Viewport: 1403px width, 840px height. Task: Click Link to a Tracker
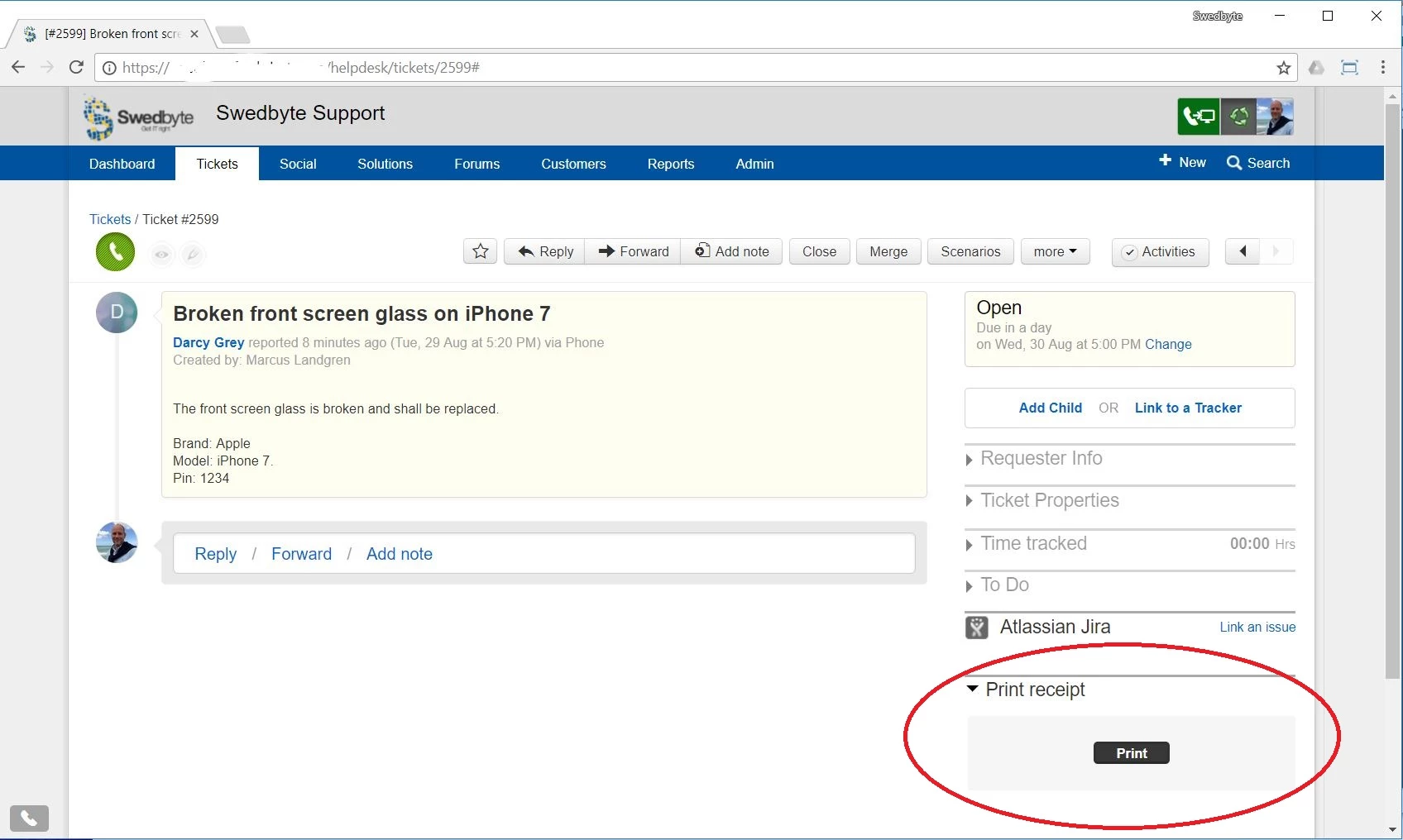(x=1188, y=408)
